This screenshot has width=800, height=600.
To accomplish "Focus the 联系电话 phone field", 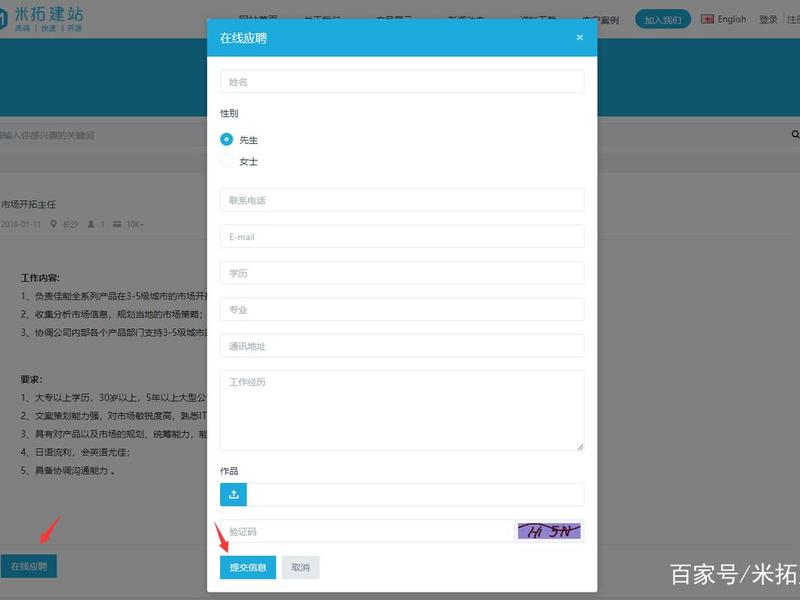I will 402,200.
